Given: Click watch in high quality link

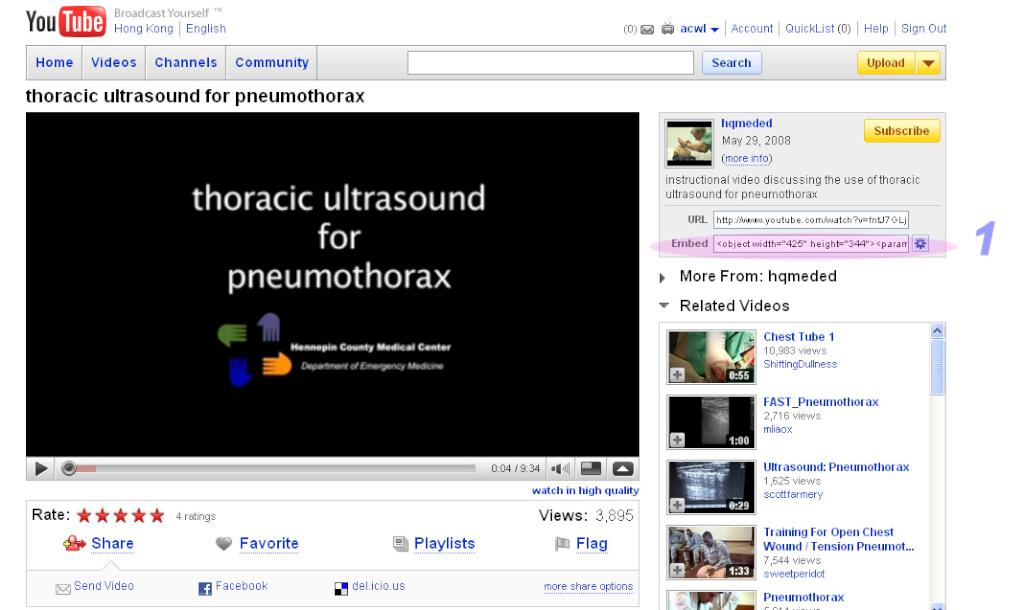Looking at the screenshot, I should [585, 490].
